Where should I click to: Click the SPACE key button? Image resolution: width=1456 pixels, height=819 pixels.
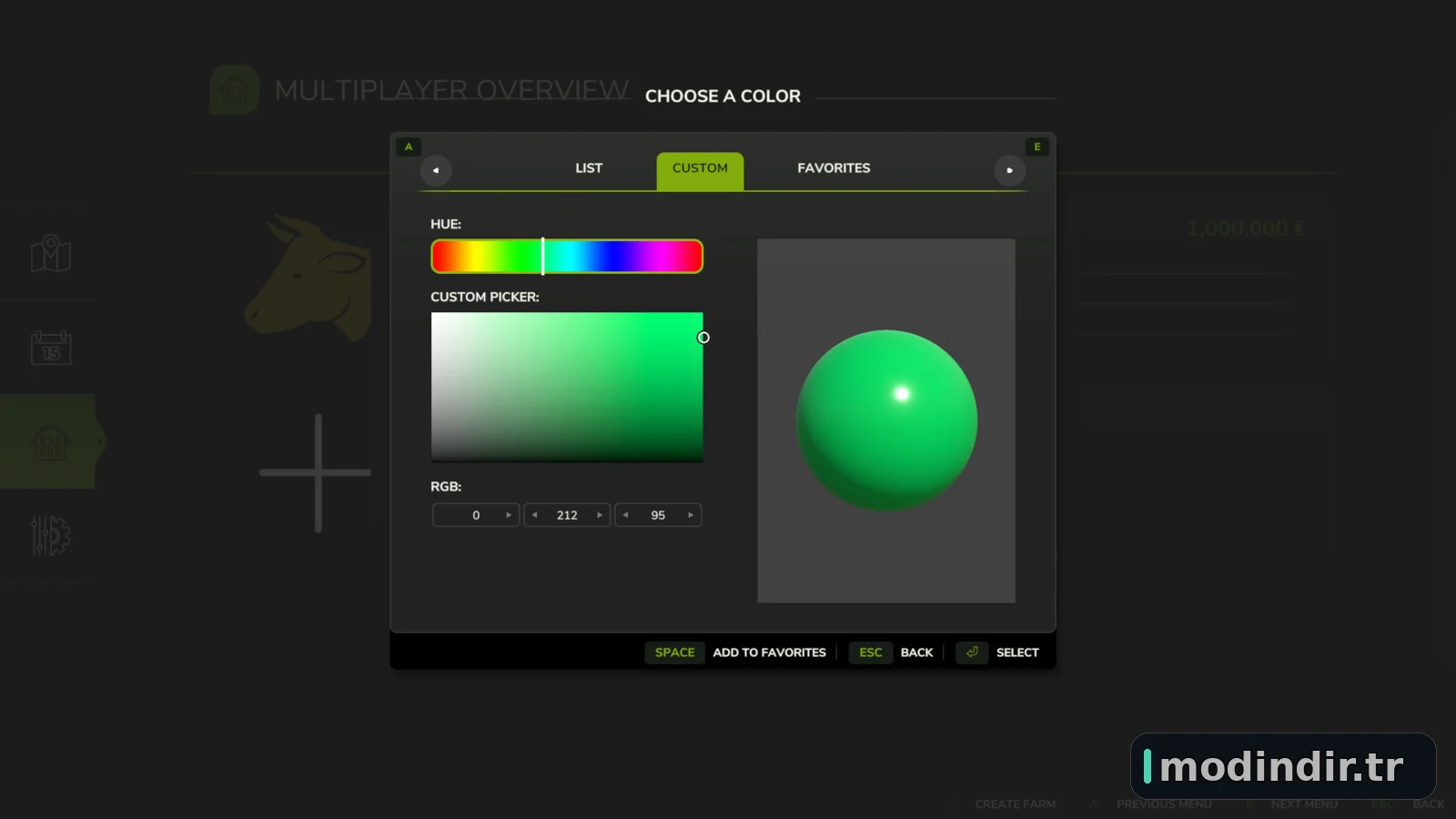(x=674, y=652)
